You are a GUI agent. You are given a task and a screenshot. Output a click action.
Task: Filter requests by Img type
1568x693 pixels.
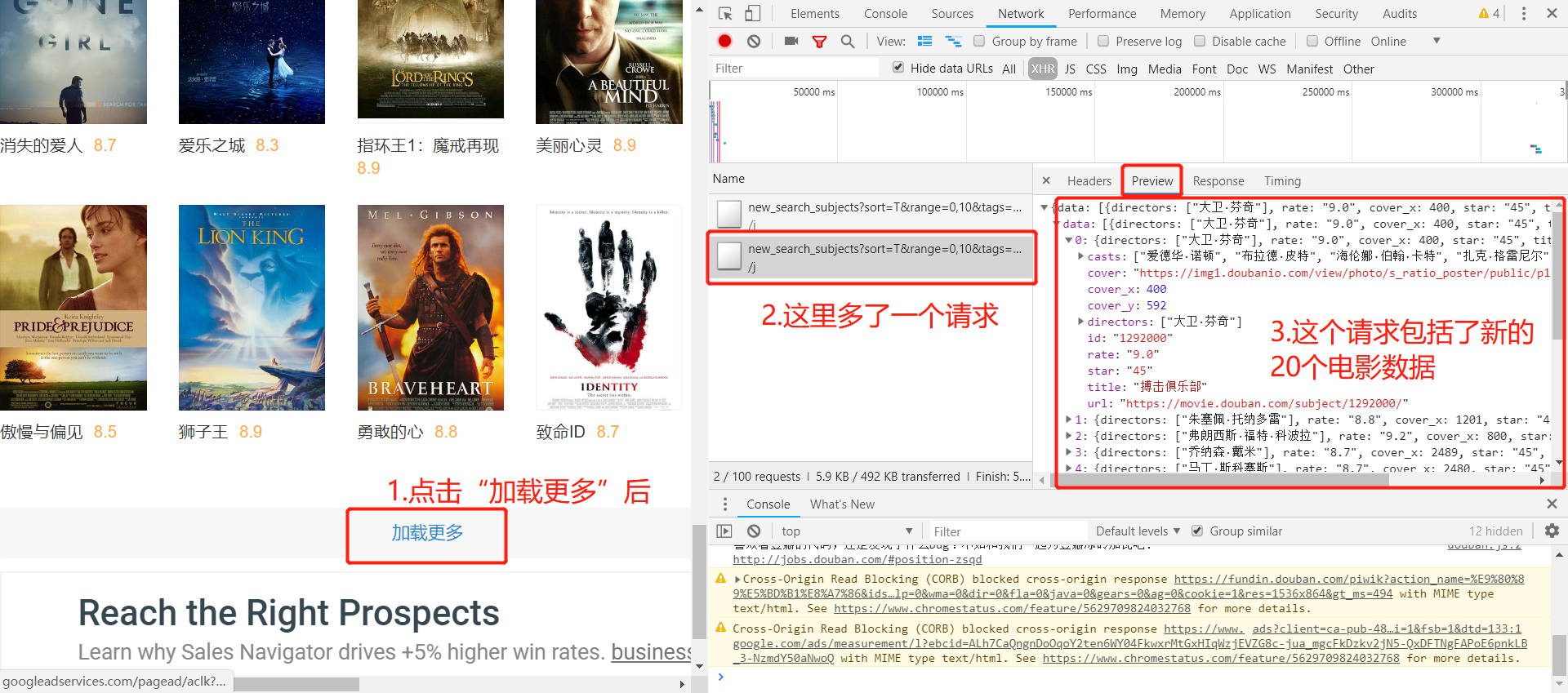tap(1127, 69)
